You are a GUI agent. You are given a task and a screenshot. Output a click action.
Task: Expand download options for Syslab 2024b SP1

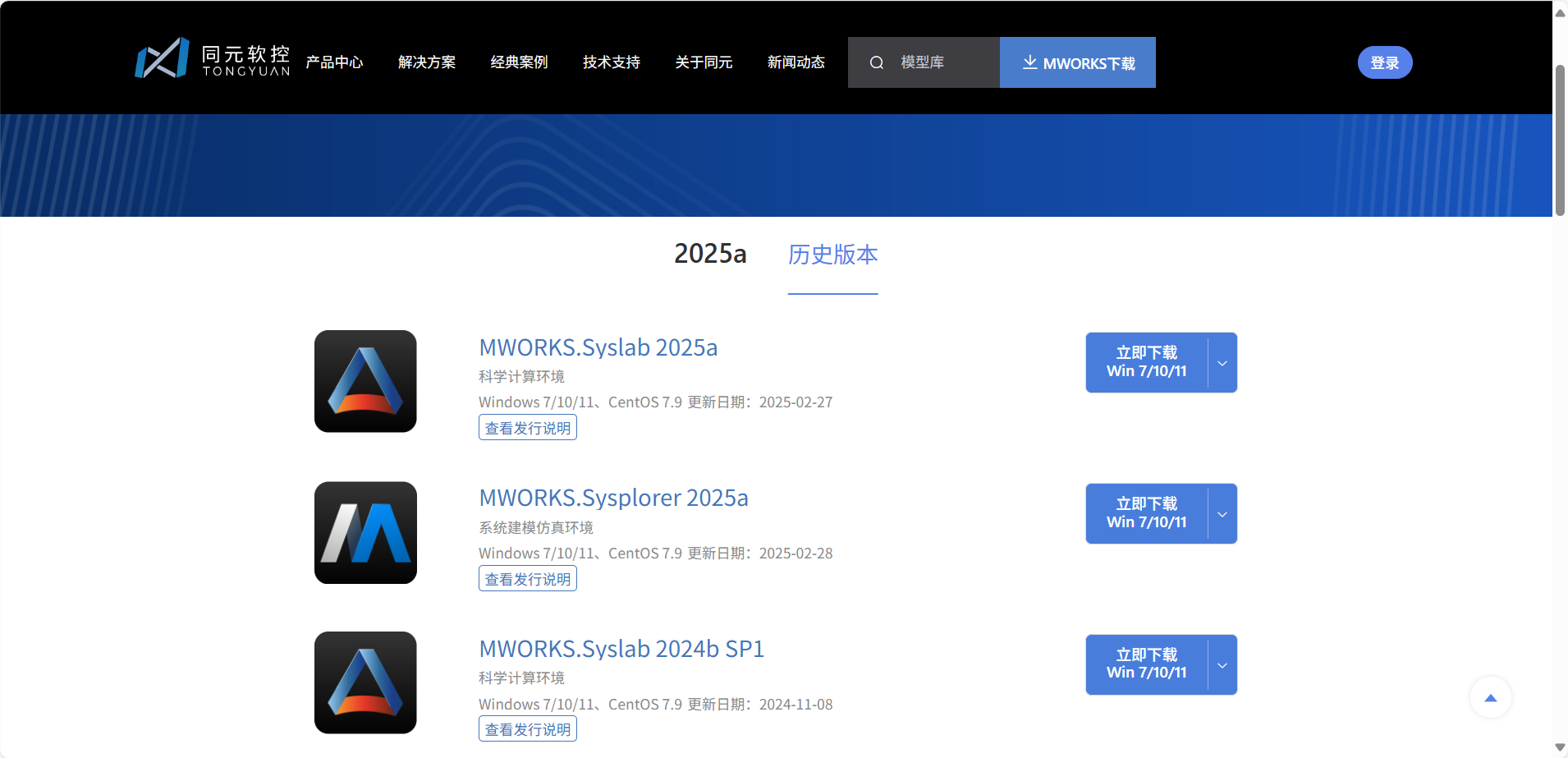(1222, 664)
